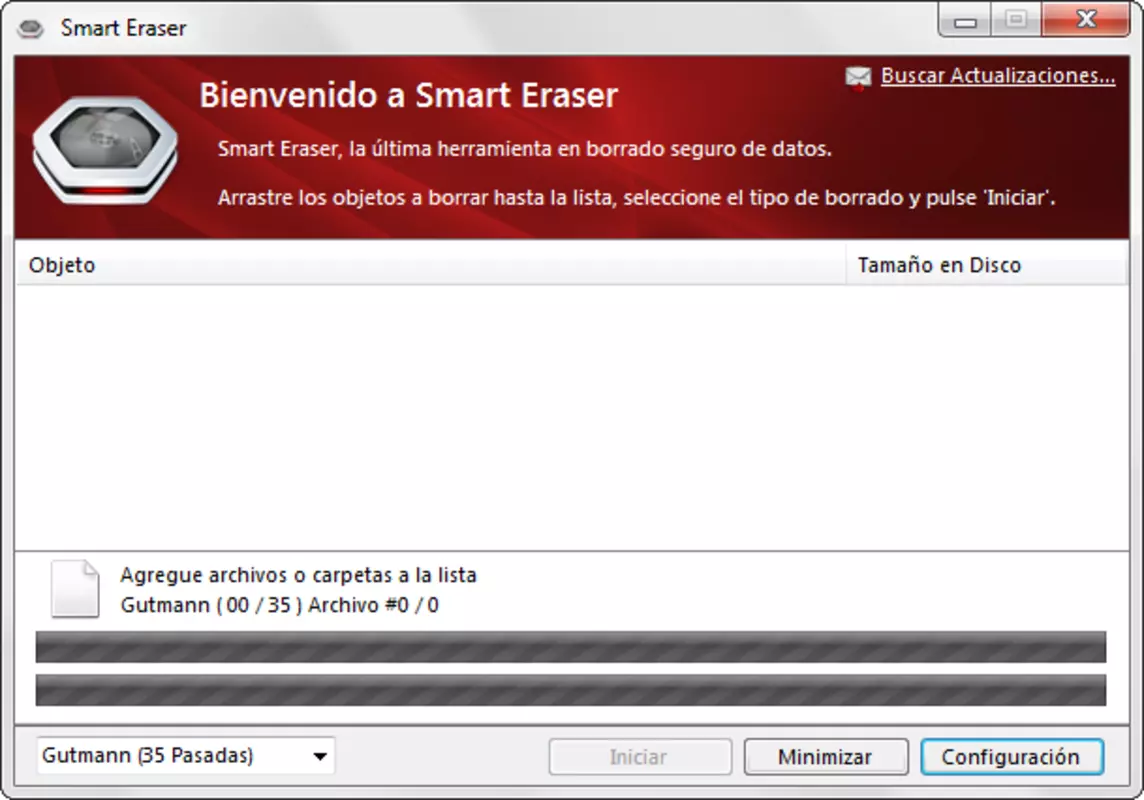The image size is (1144, 800).
Task: Click 'Agregue archivos o carpetas a la lista'
Action: point(298,575)
